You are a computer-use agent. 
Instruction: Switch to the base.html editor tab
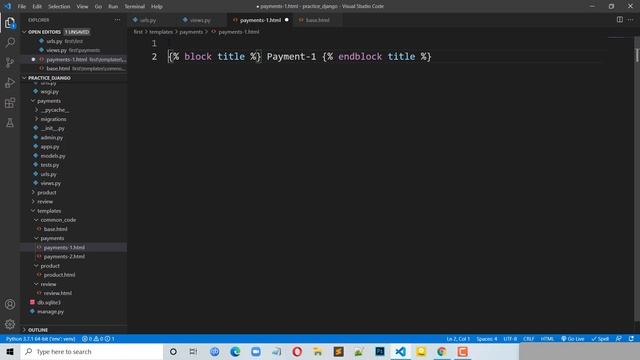pyautogui.click(x=318, y=20)
